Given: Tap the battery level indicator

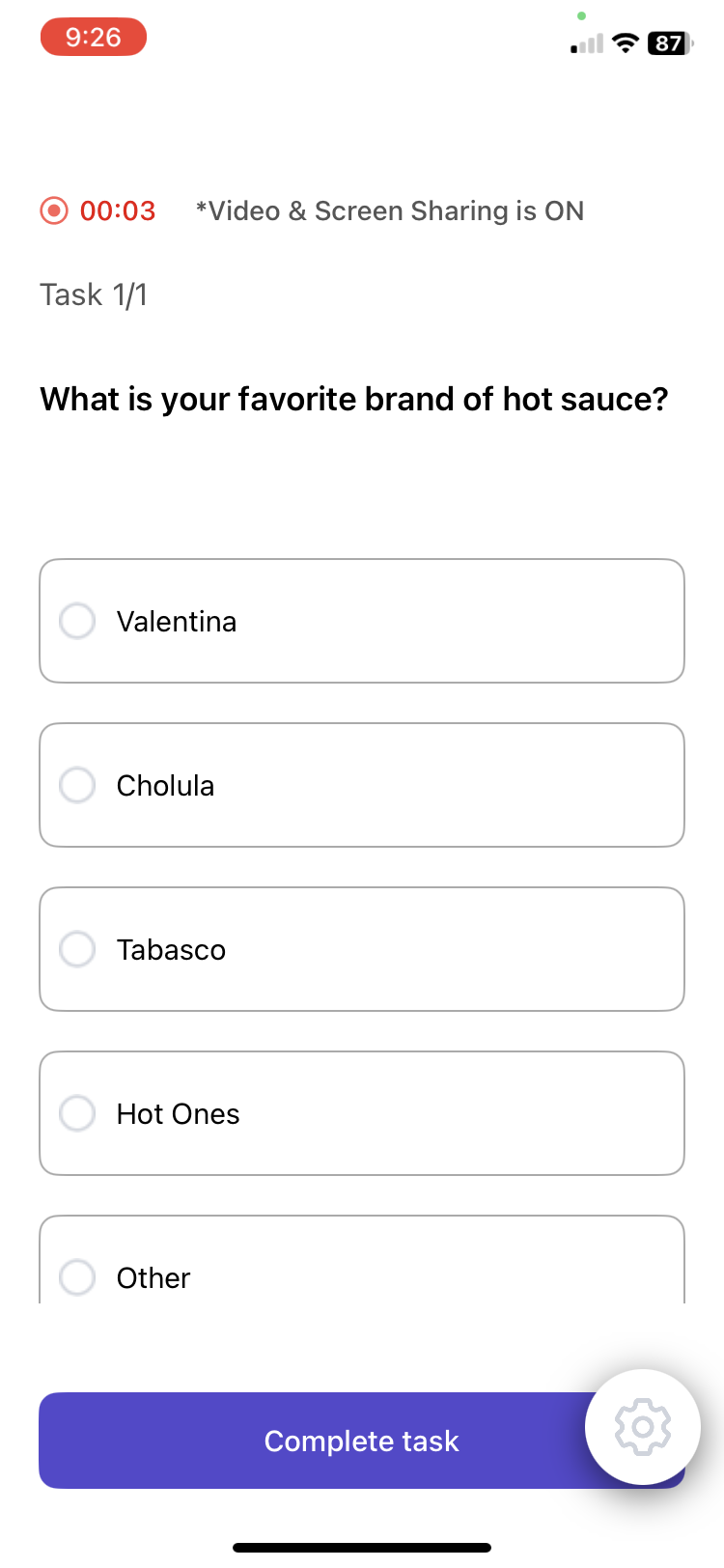Looking at the screenshot, I should 670,43.
